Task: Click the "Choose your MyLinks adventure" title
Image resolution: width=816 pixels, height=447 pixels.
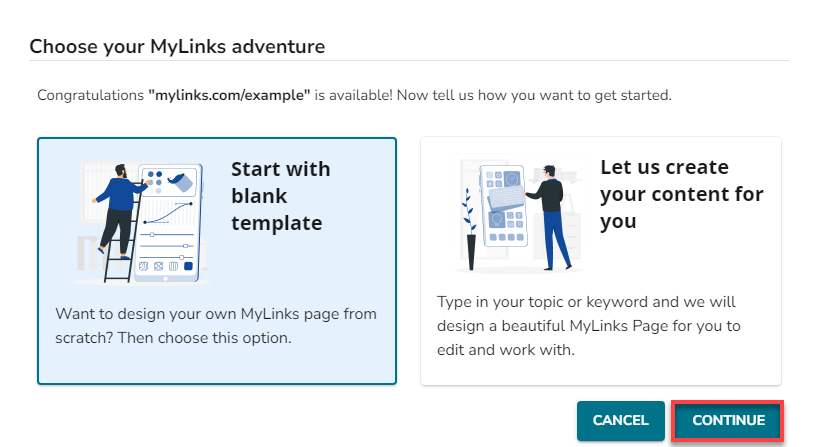Action: pyautogui.click(x=178, y=46)
